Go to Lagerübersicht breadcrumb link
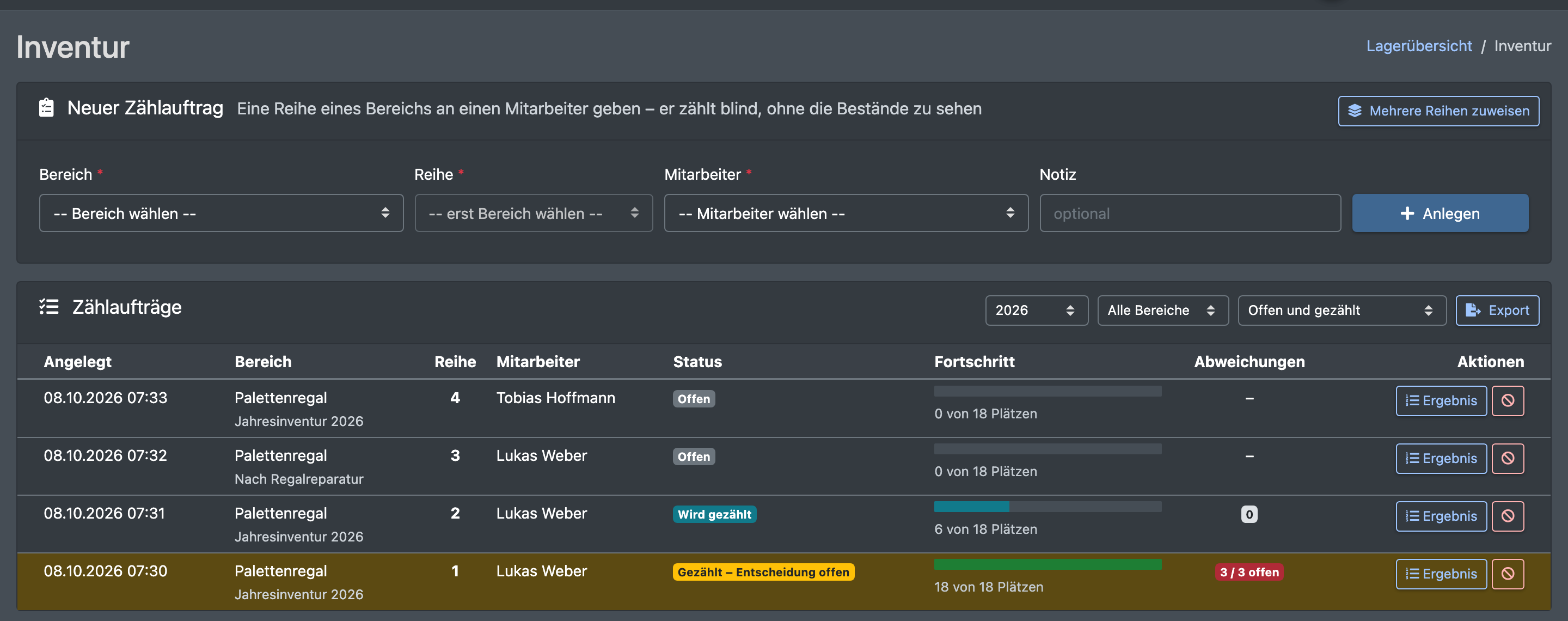Image resolution: width=1568 pixels, height=621 pixels. [x=1419, y=46]
